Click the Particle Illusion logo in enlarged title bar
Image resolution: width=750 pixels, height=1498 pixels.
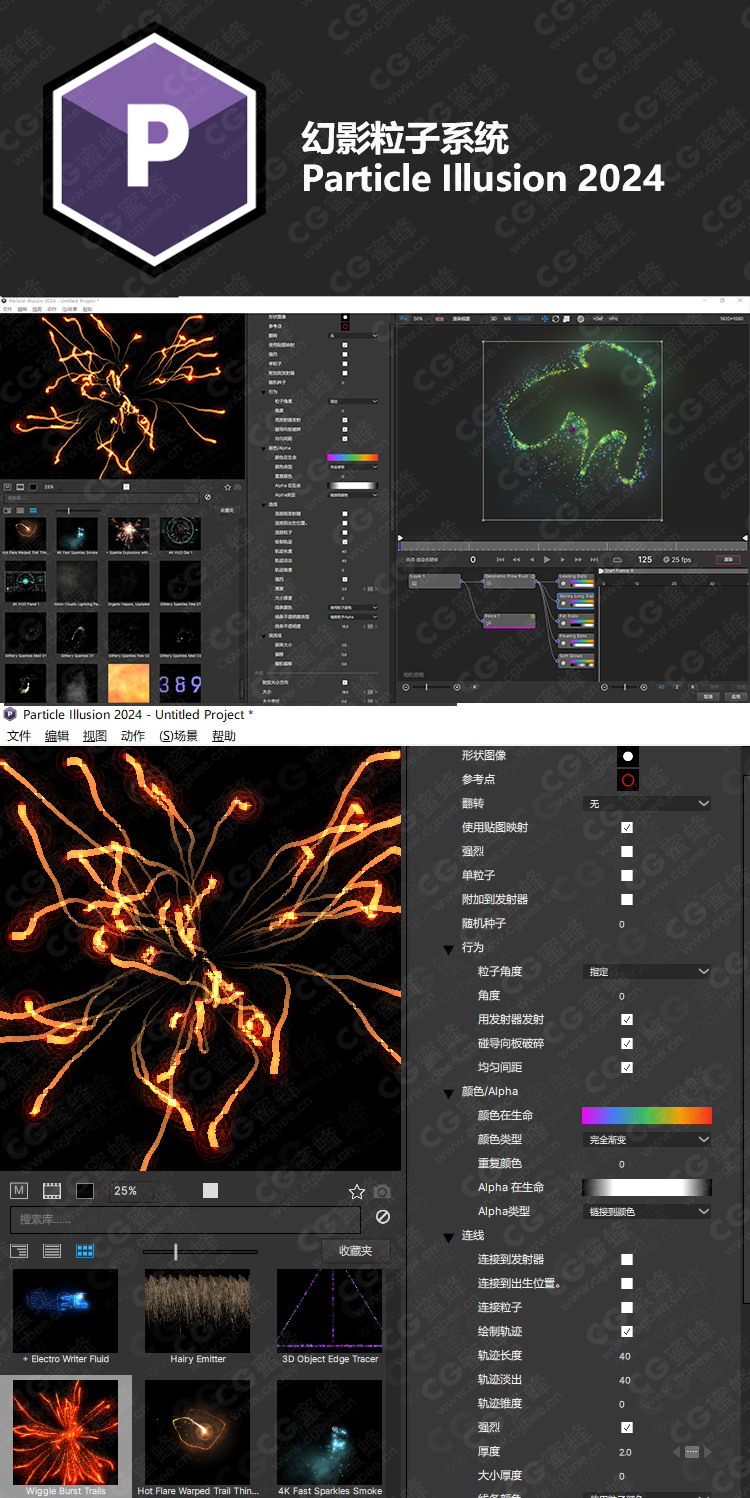[10, 714]
